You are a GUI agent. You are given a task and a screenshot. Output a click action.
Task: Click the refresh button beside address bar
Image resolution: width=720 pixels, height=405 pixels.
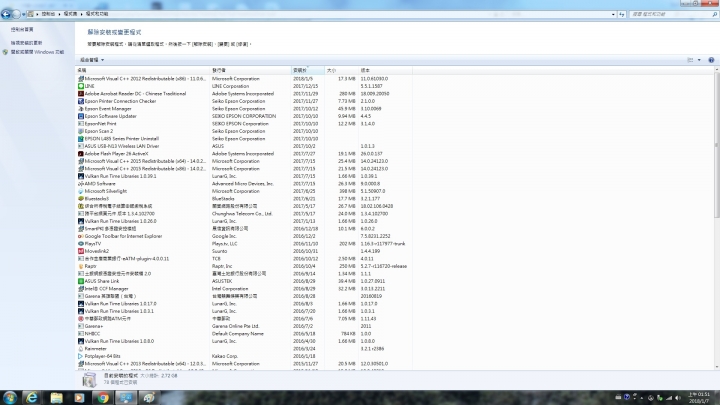point(622,14)
